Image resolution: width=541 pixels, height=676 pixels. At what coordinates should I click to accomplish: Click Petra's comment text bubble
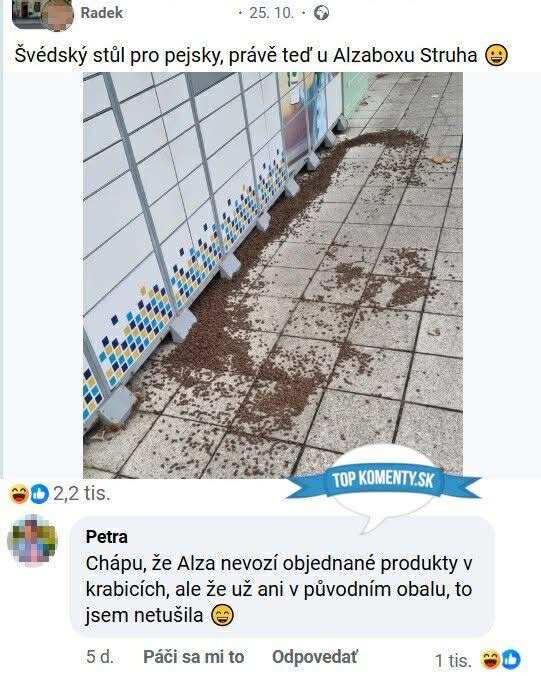282,578
